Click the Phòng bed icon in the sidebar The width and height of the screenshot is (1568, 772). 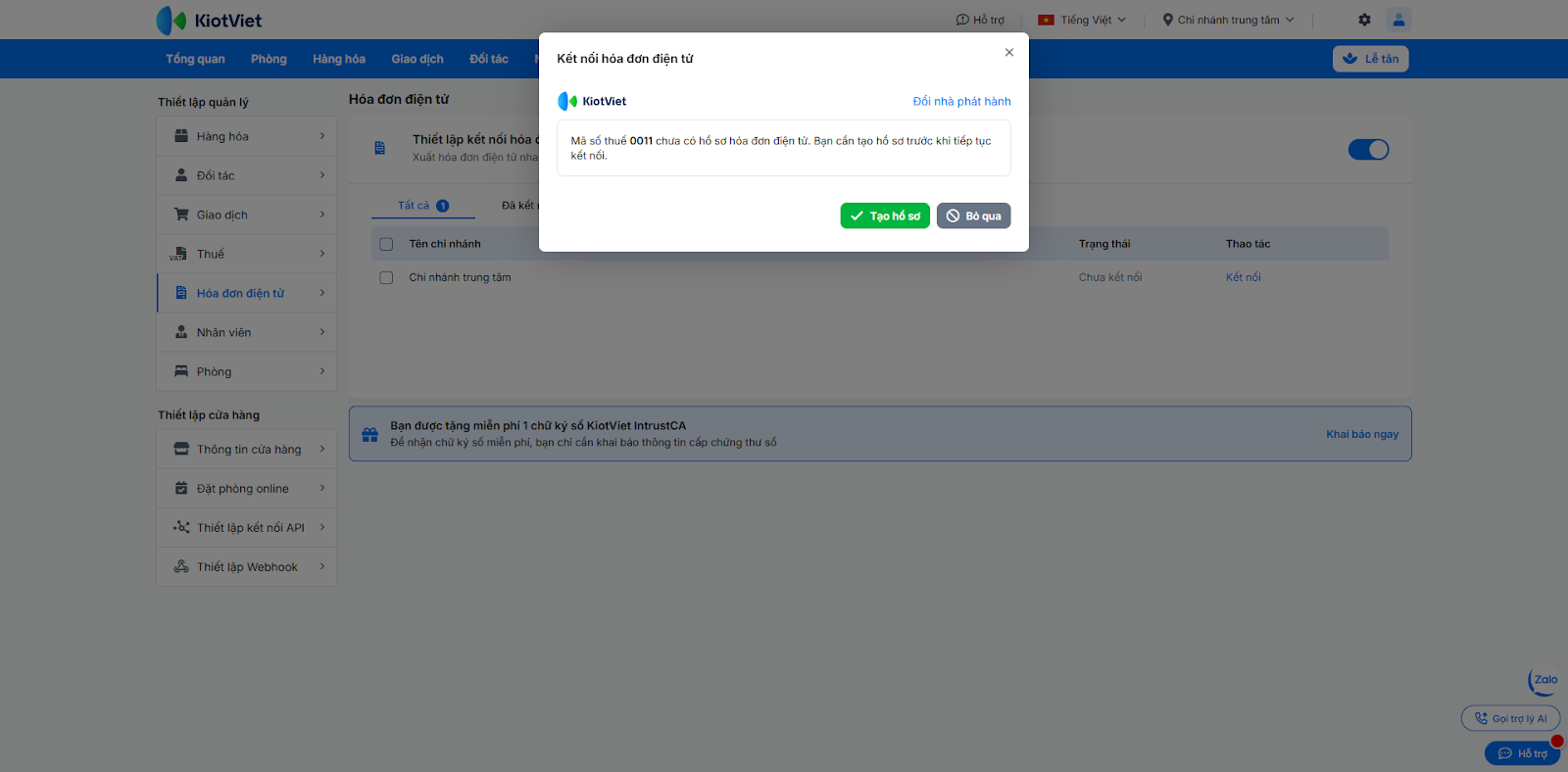pyautogui.click(x=181, y=371)
